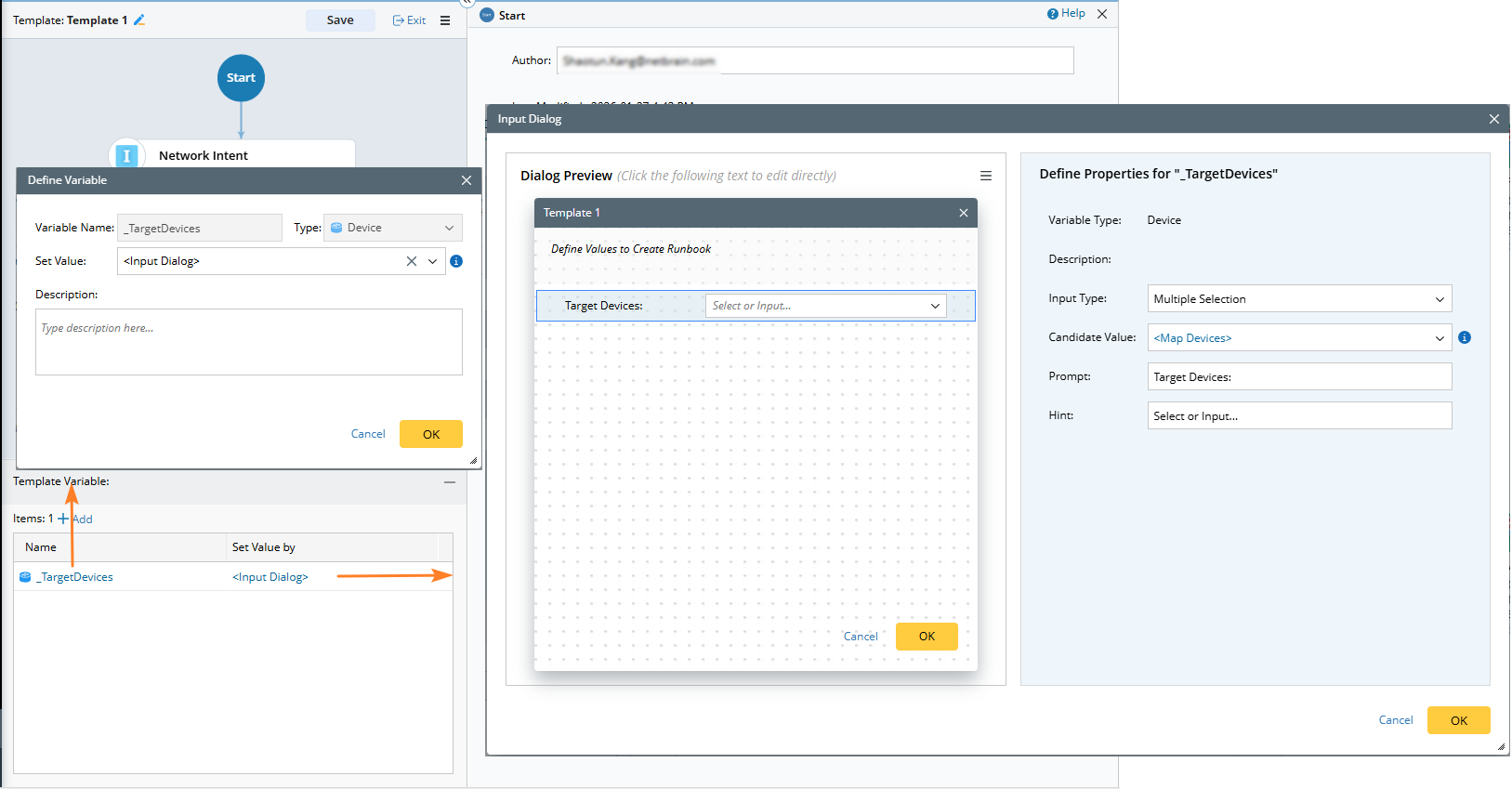This screenshot has height=789, width=1512.
Task: Click the info icon next to Set Value
Action: (x=456, y=261)
